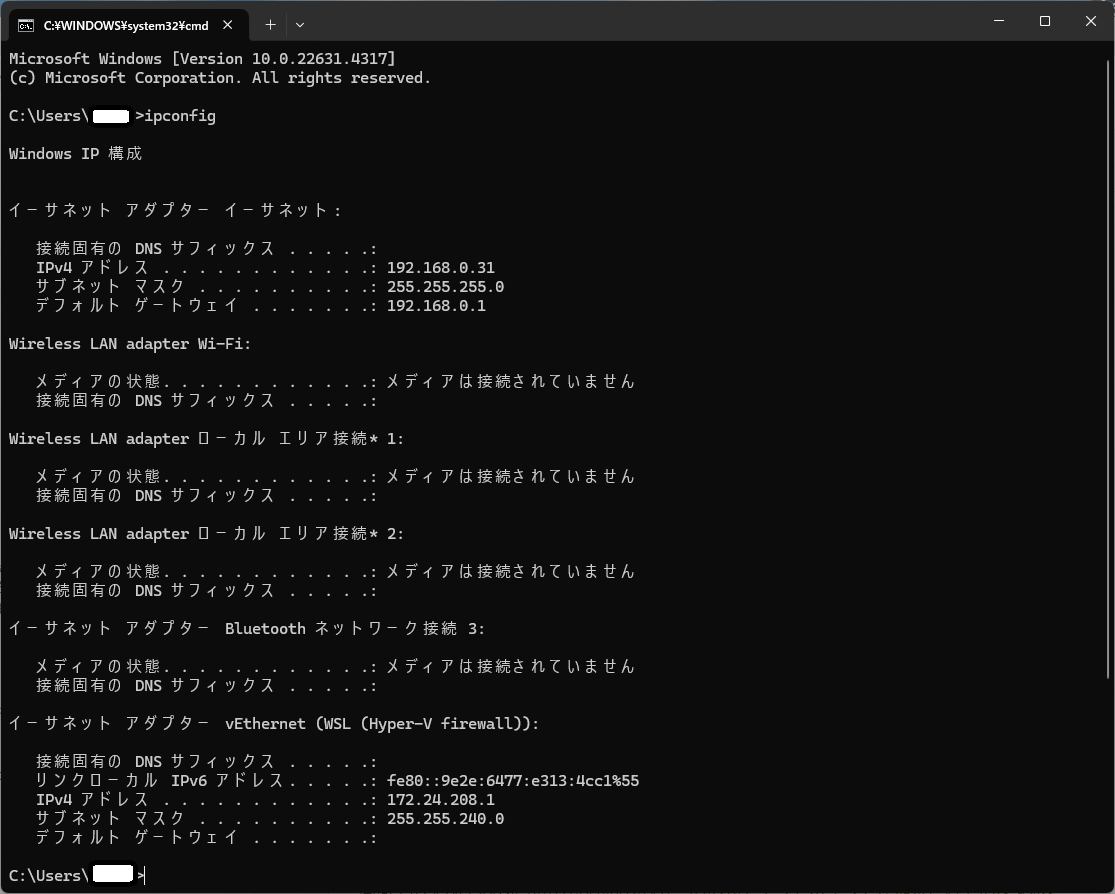Click the typed ipconfig command text

pos(180,116)
